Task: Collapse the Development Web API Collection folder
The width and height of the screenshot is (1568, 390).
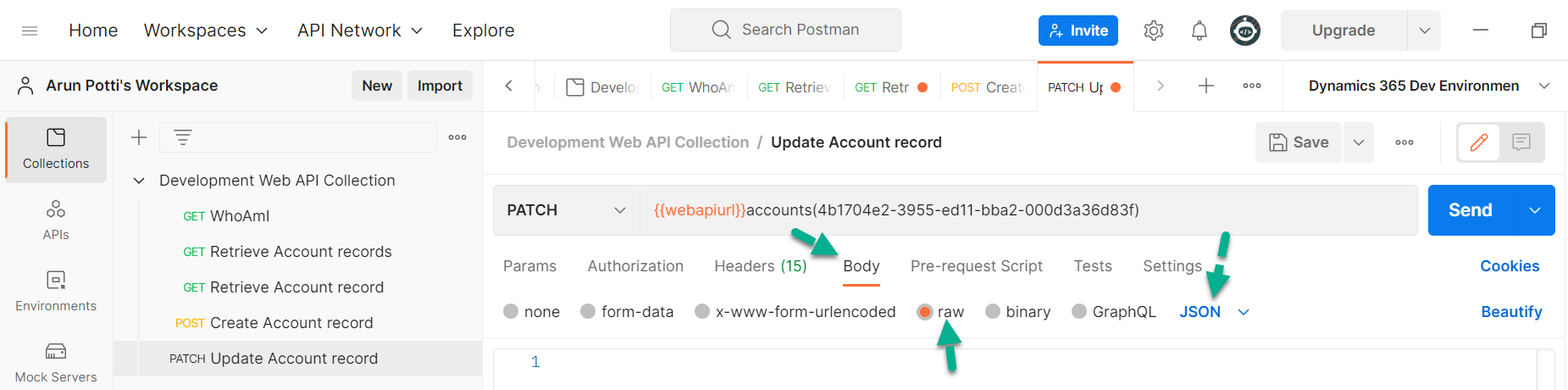Action: click(139, 181)
